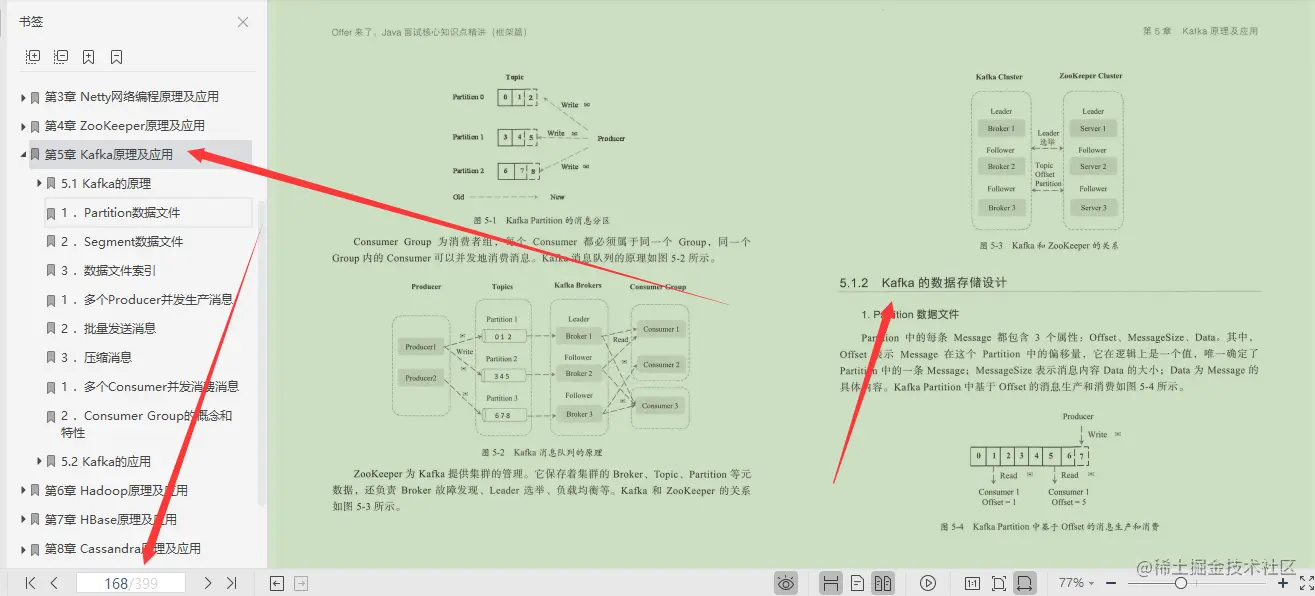Expand the 第3章 Netty网络编程原理及应用 chapter

point(23,98)
